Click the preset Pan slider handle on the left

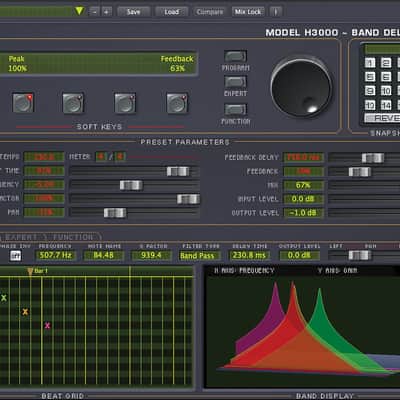point(115,213)
